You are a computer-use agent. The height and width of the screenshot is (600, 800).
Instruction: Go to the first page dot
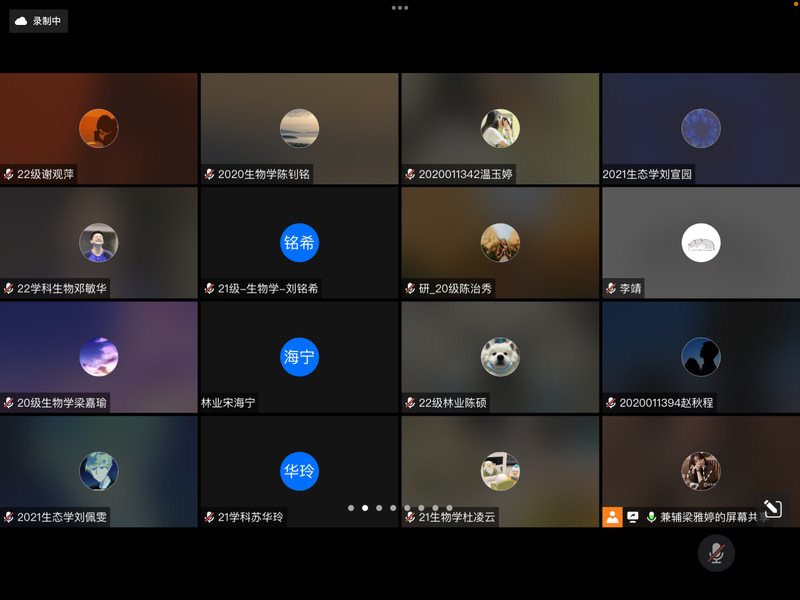[351, 508]
